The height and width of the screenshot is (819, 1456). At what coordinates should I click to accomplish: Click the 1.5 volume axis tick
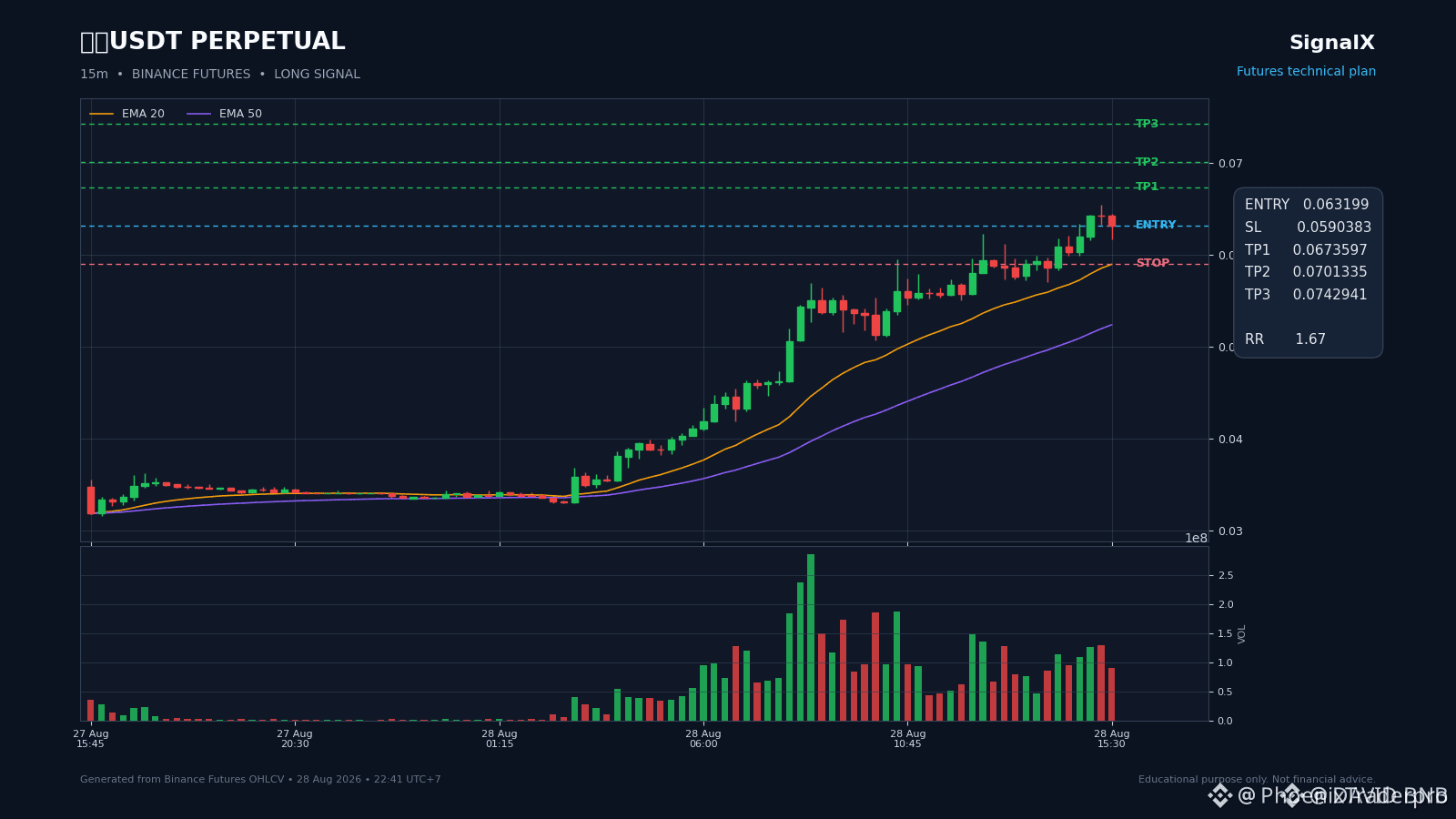(x=1226, y=633)
